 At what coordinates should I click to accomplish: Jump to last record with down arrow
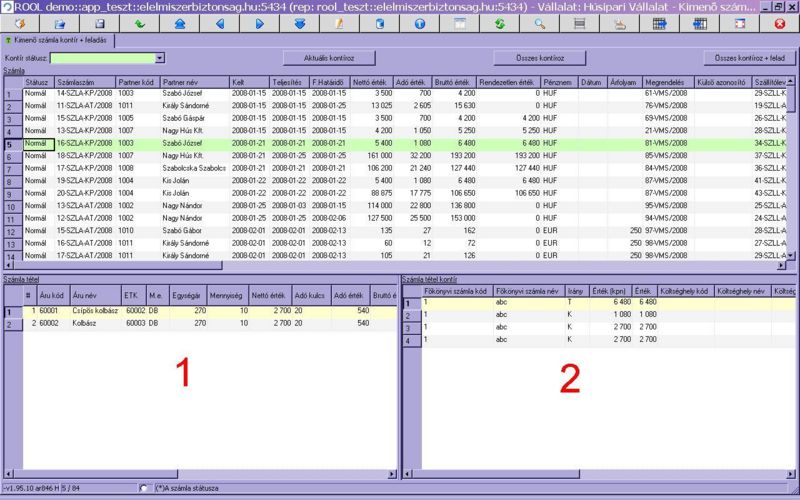[299, 22]
